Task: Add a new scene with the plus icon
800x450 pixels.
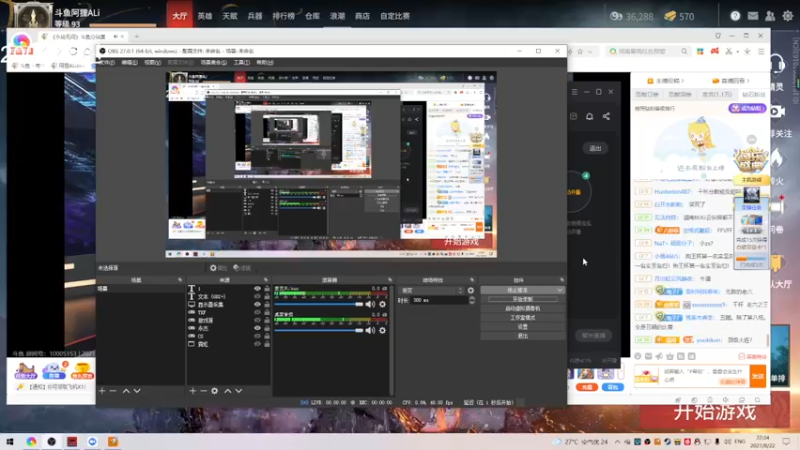Action: tap(102, 391)
